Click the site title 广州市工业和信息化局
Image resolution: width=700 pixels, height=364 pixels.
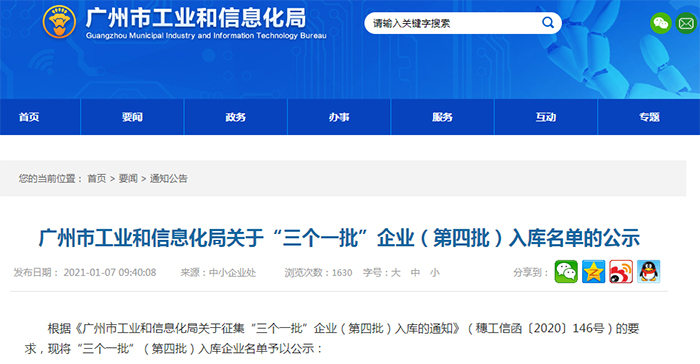pos(196,18)
